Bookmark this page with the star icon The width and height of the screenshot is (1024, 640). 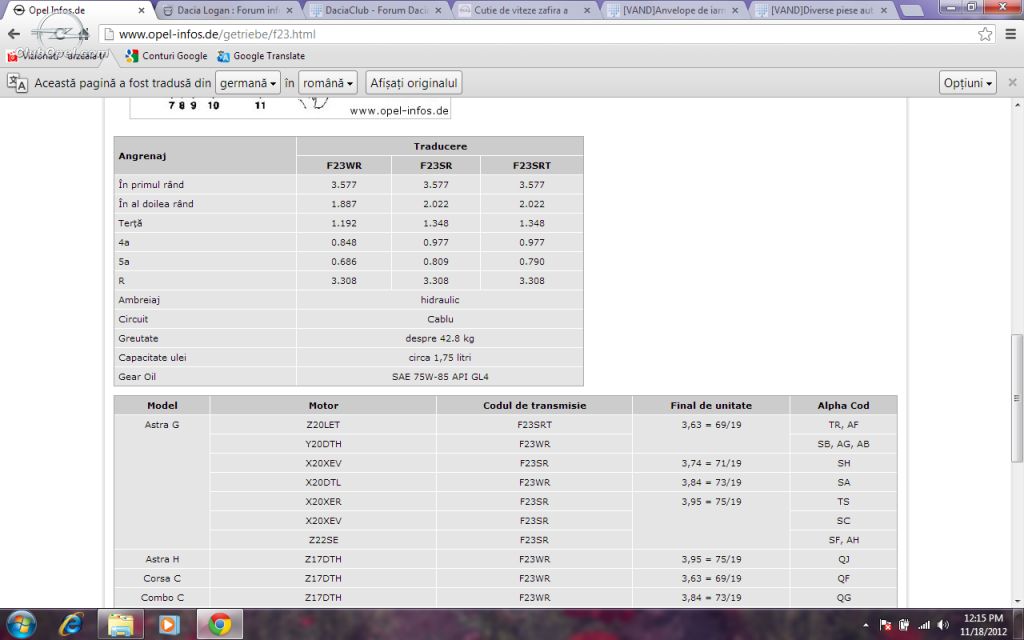pyautogui.click(x=985, y=34)
